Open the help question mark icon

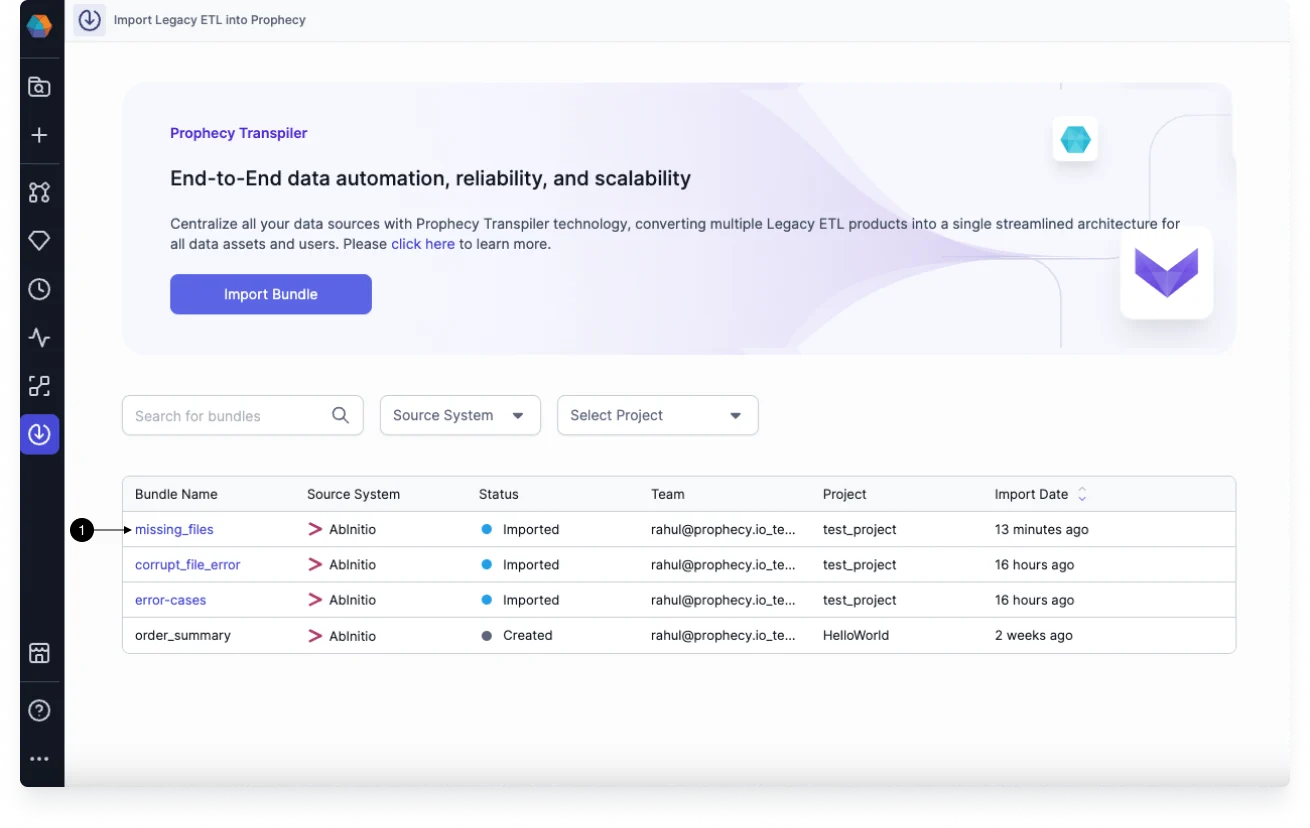coord(39,710)
